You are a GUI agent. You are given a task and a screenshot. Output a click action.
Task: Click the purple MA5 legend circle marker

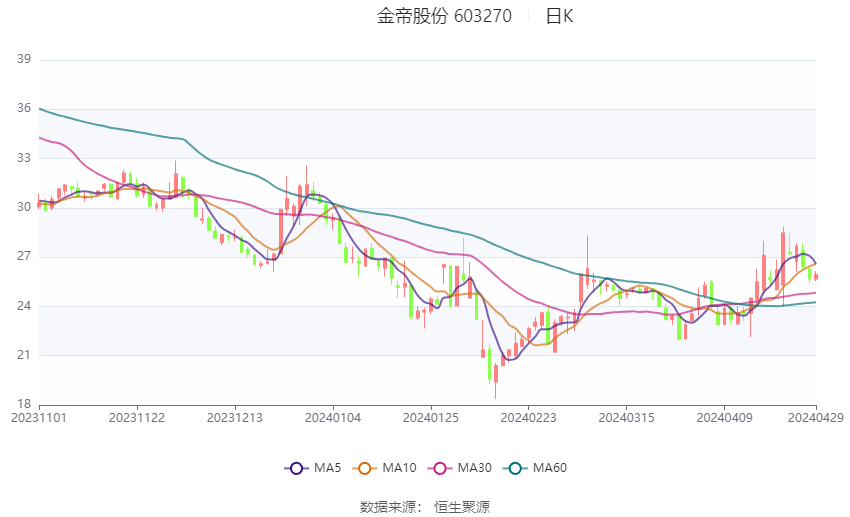(x=295, y=467)
